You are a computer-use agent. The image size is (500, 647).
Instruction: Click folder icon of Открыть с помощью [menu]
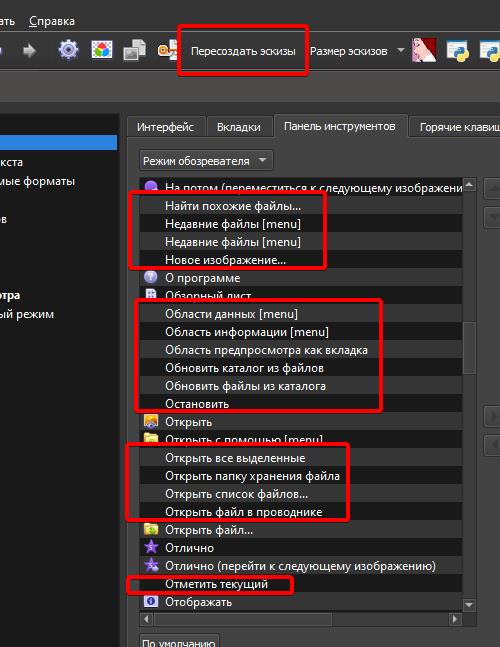(151, 439)
